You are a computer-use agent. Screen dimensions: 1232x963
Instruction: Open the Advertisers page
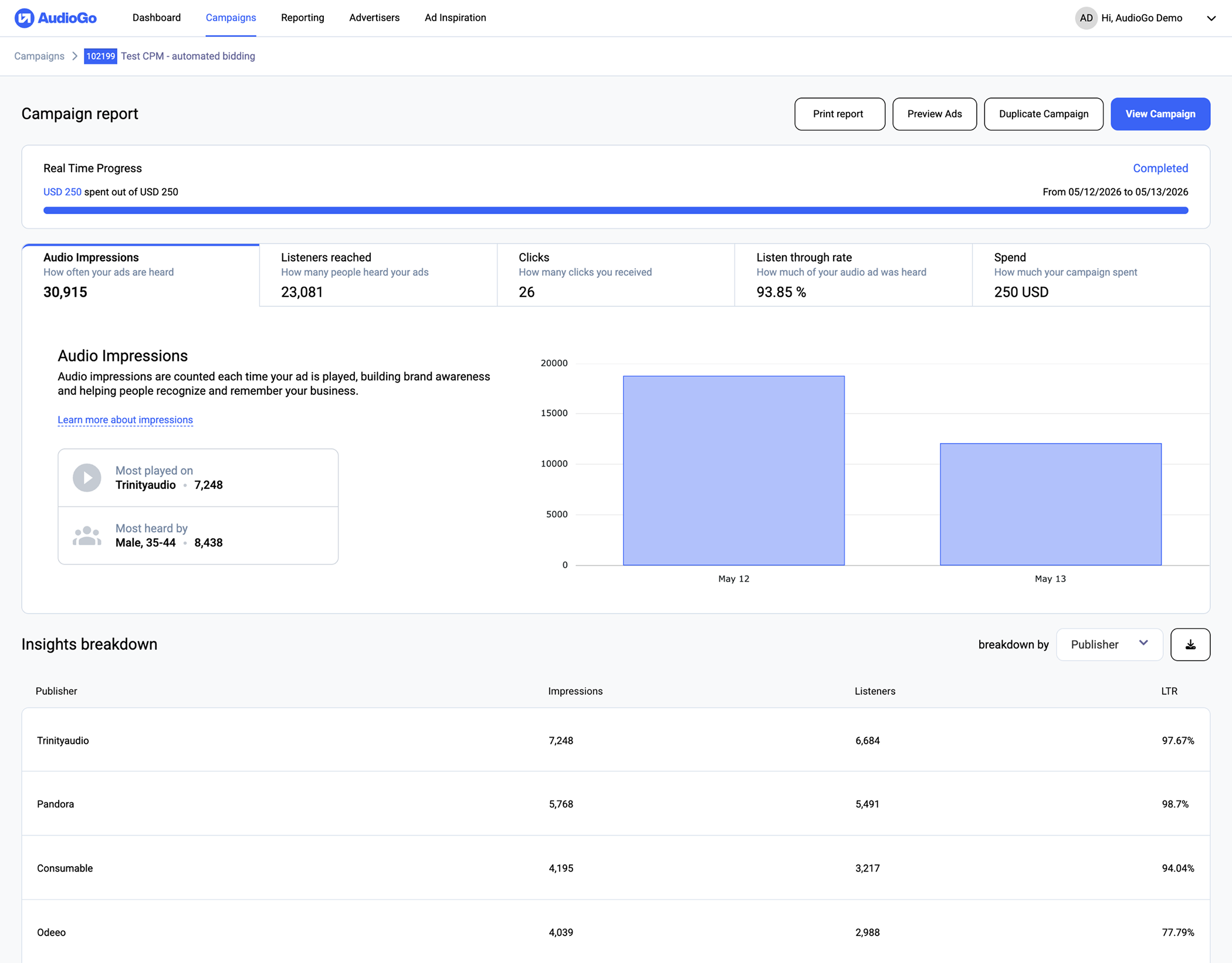click(374, 18)
